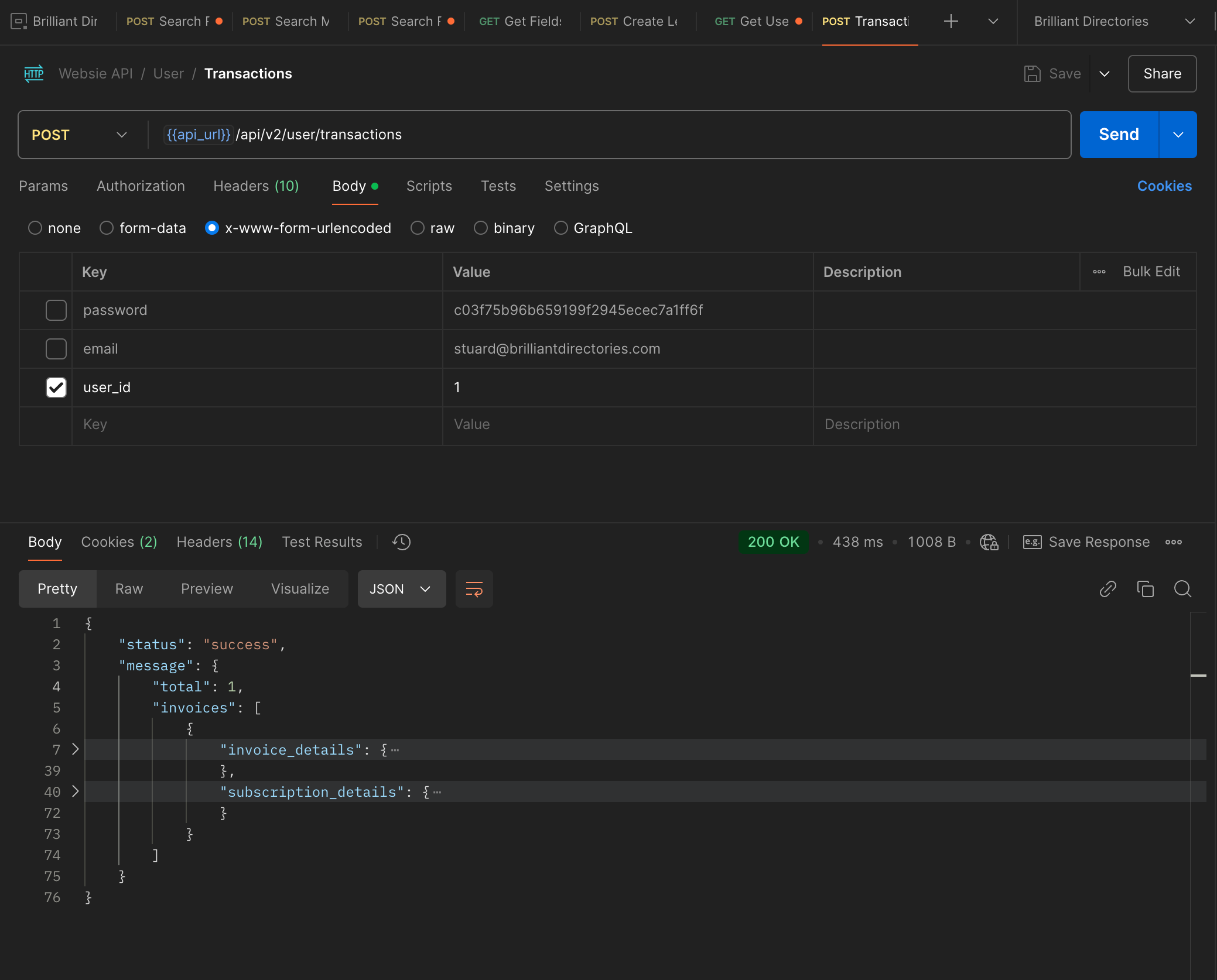
Task: Select the raw body type radio button
Action: [417, 228]
